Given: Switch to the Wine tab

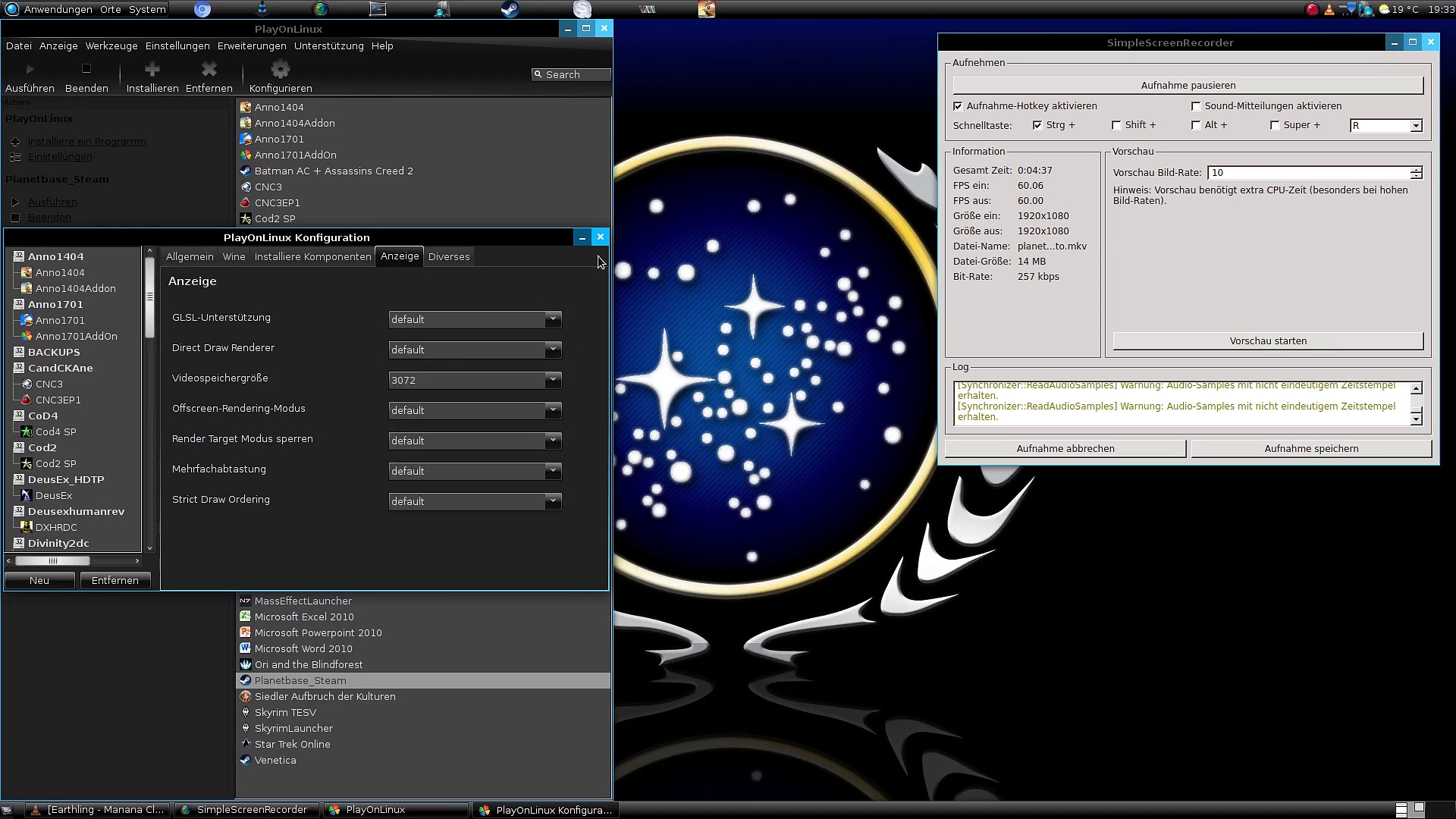Looking at the screenshot, I should [234, 256].
